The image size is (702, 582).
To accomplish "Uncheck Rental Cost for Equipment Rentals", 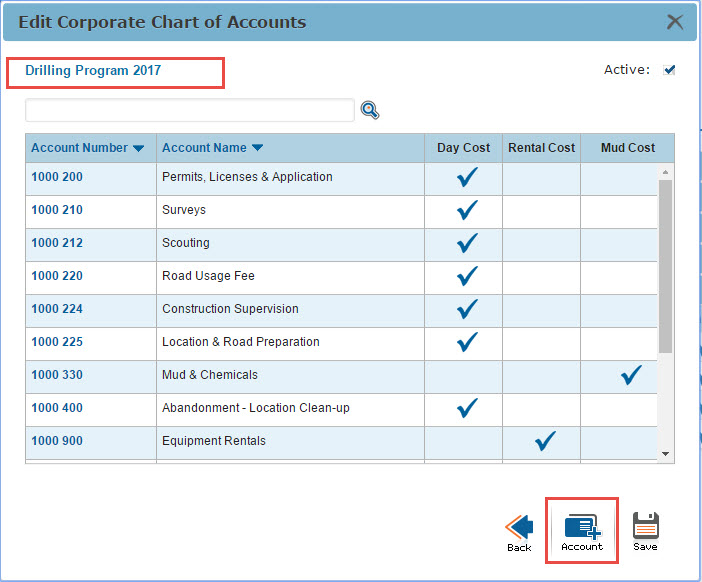I will (545, 441).
